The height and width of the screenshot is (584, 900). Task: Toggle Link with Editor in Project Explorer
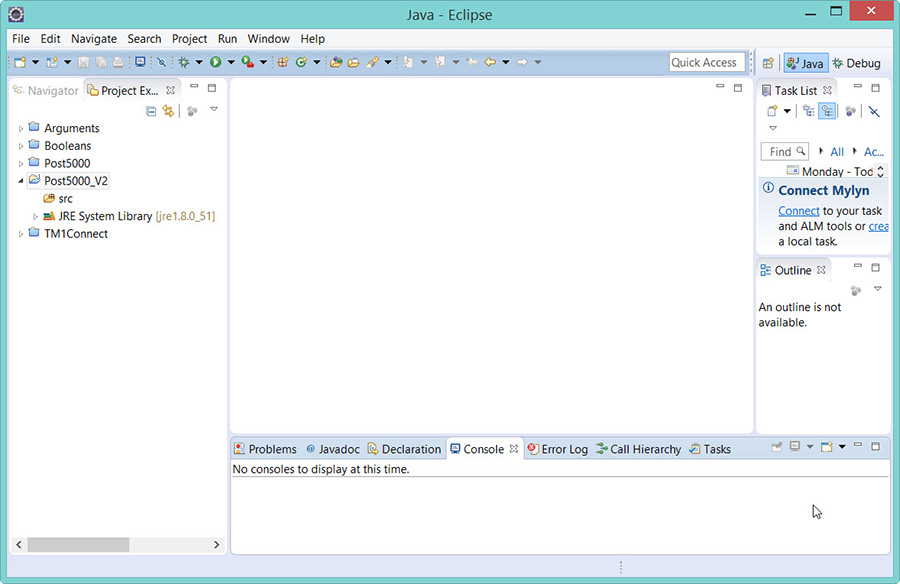(168, 111)
